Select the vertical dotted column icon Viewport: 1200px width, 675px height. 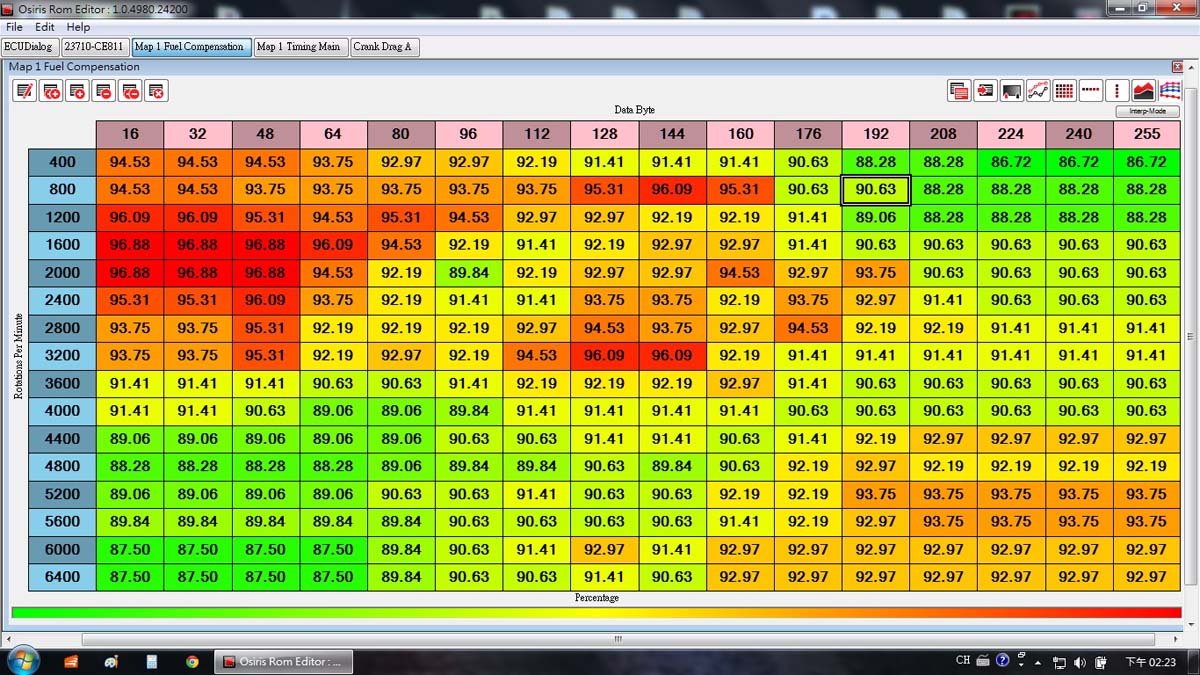[1117, 91]
